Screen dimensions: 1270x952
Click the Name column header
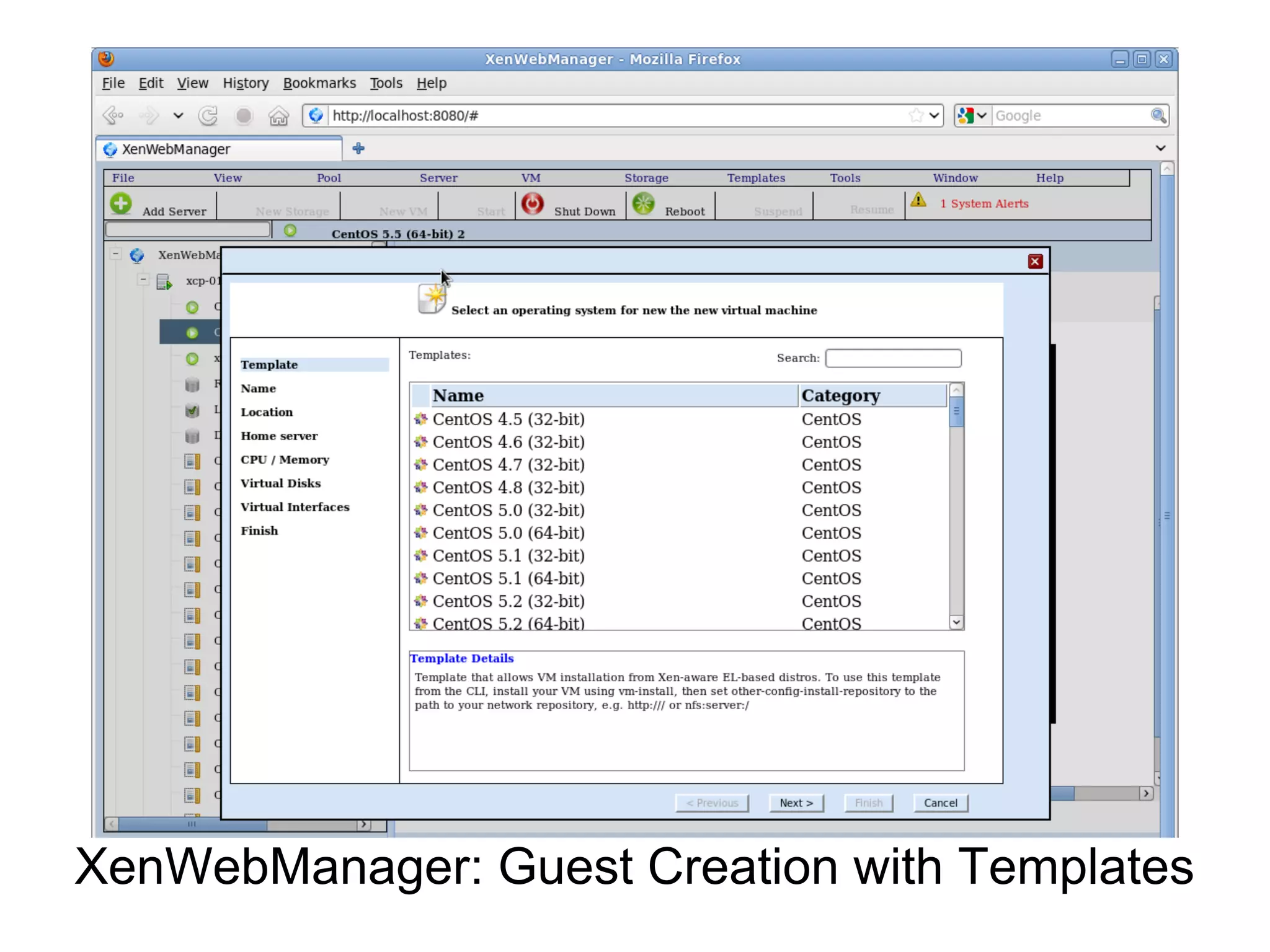pyautogui.click(x=614, y=395)
